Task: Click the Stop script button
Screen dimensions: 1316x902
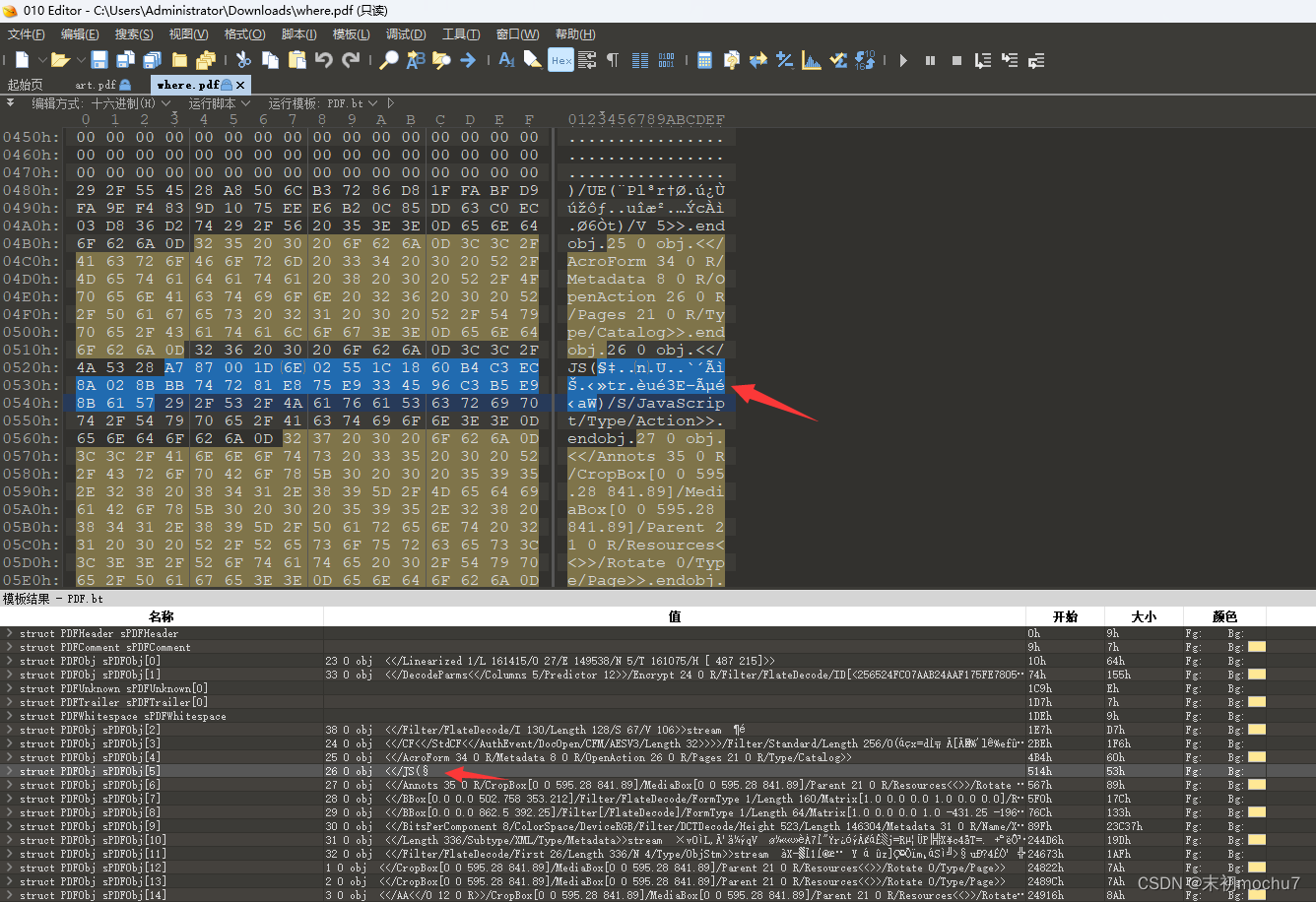Action: click(956, 60)
